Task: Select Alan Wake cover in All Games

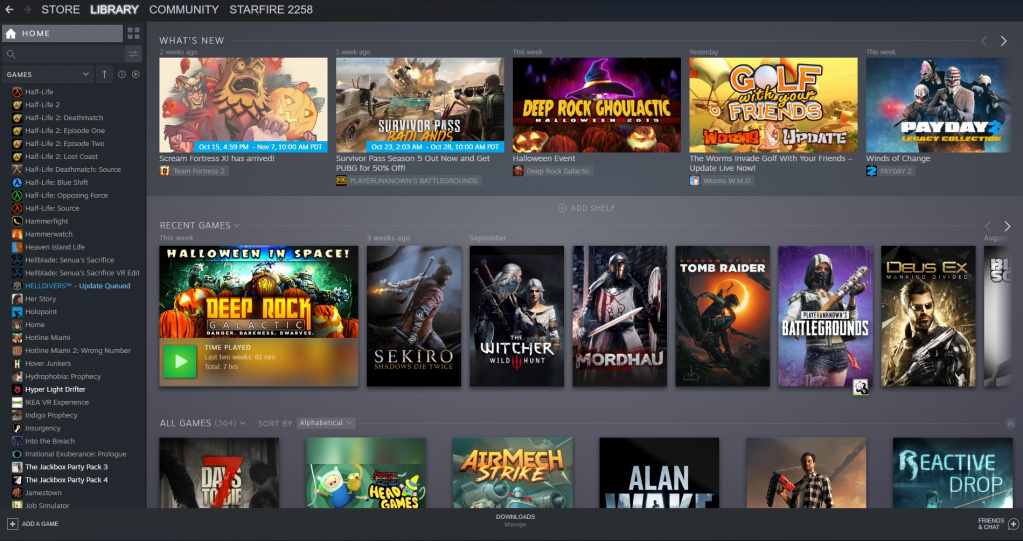Action: (x=659, y=473)
